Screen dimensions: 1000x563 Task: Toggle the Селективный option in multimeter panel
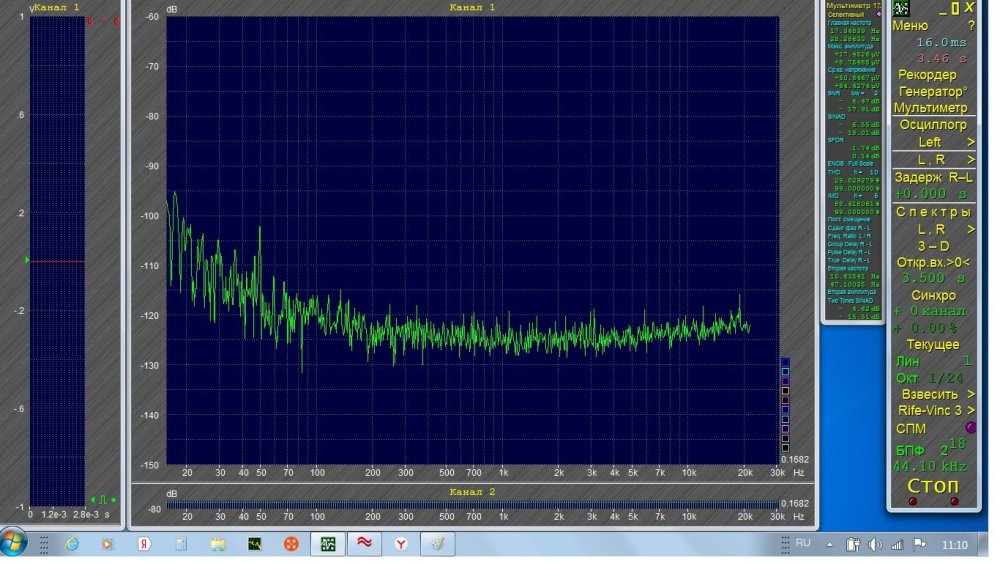(x=848, y=15)
